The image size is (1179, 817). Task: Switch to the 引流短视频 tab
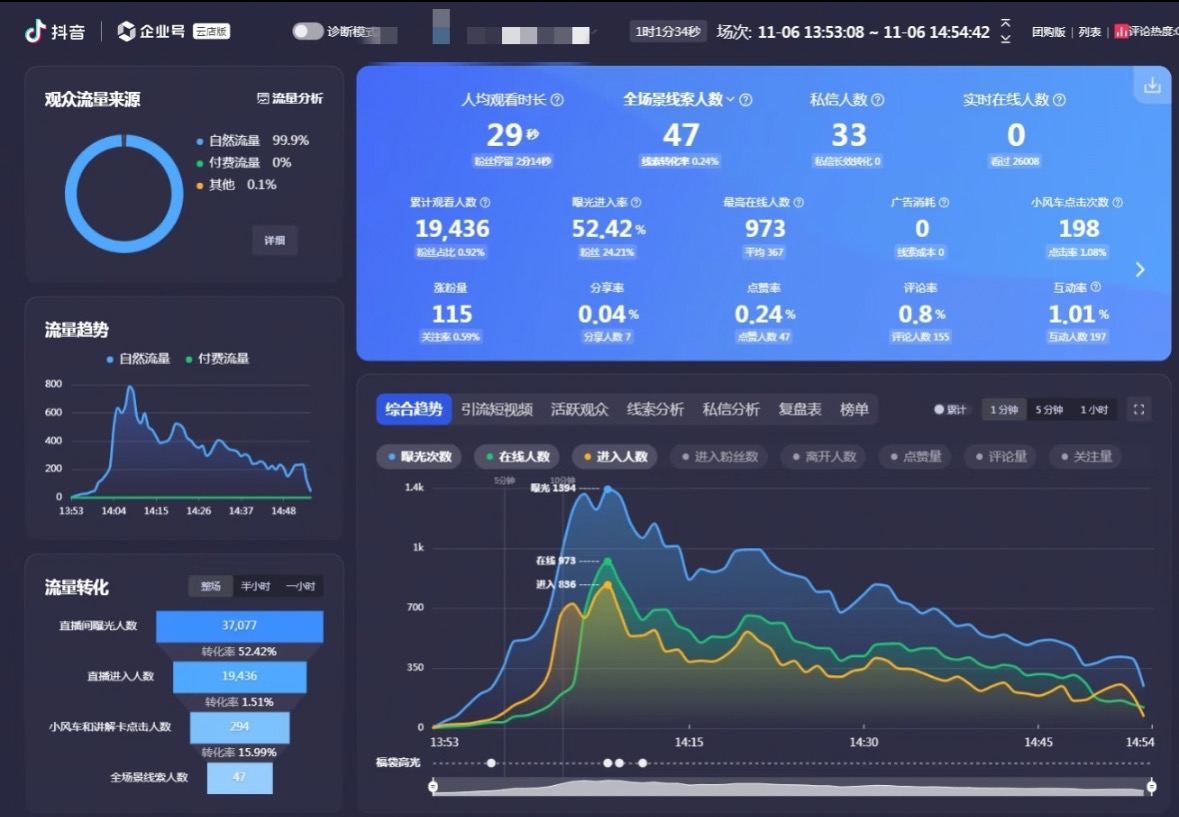[x=497, y=410]
